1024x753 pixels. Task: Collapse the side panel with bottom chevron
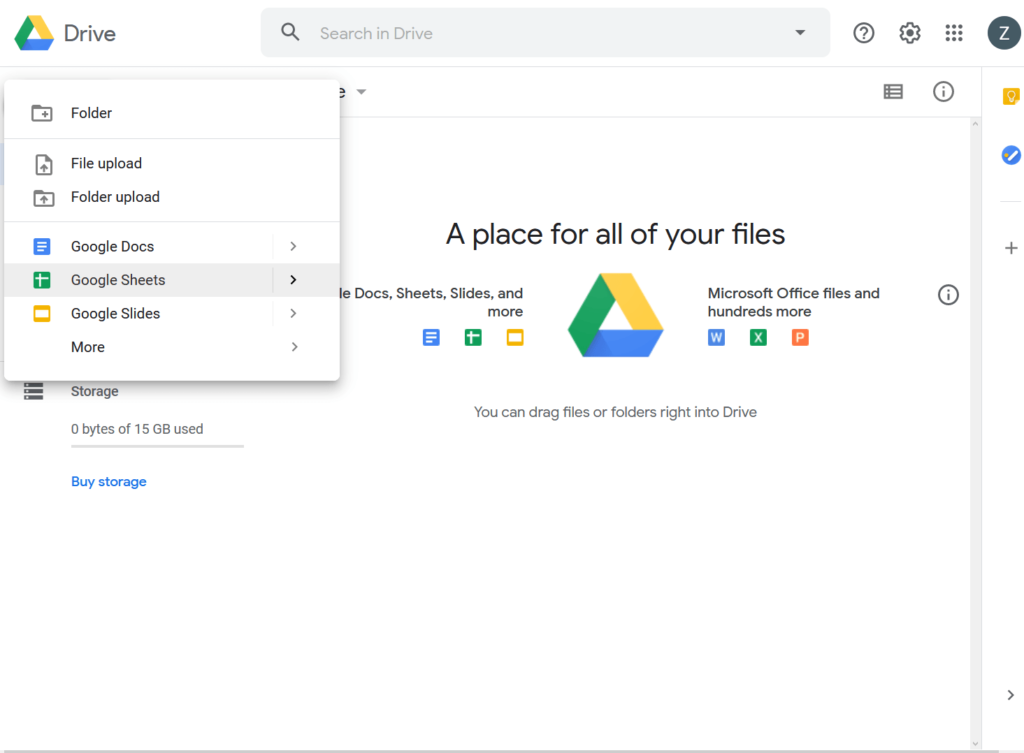pos(1010,695)
